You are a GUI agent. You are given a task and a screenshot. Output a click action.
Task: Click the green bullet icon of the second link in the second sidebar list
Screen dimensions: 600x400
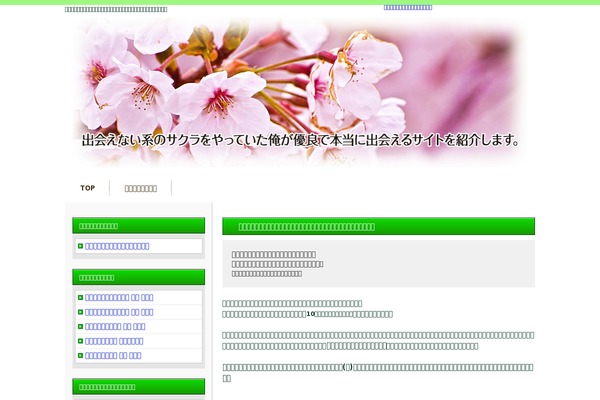pyautogui.click(x=80, y=312)
